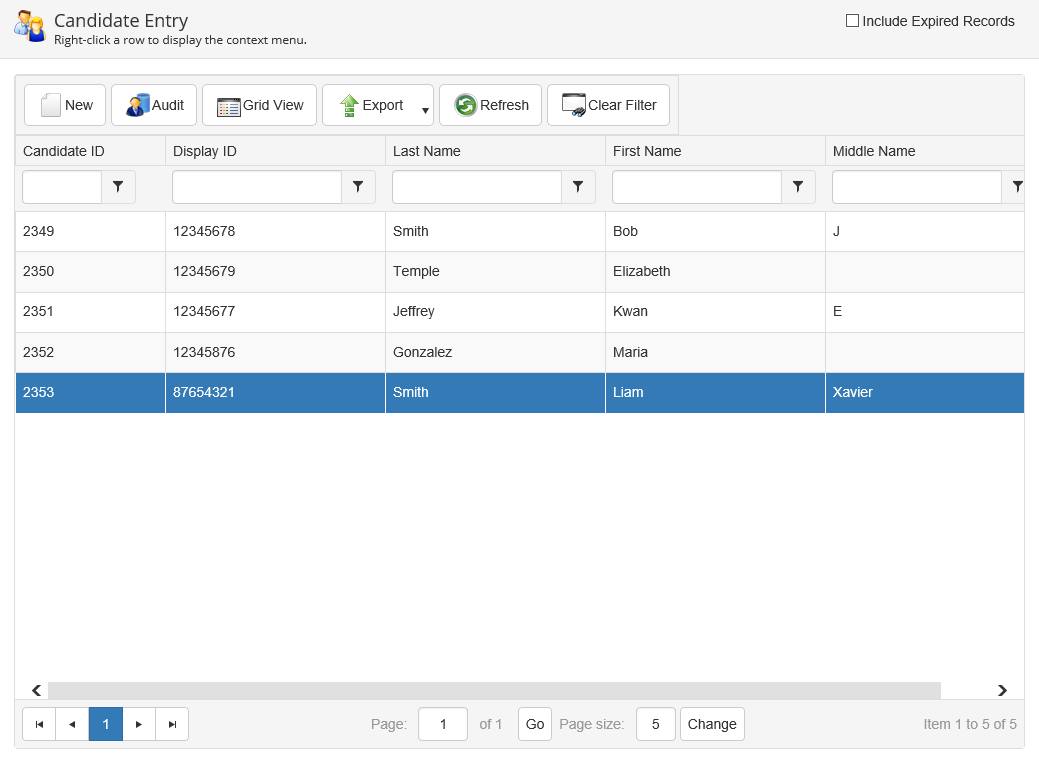Click the horizontal scrollbar right arrow
Screen dimensions: 1039x762
pos(1002,690)
